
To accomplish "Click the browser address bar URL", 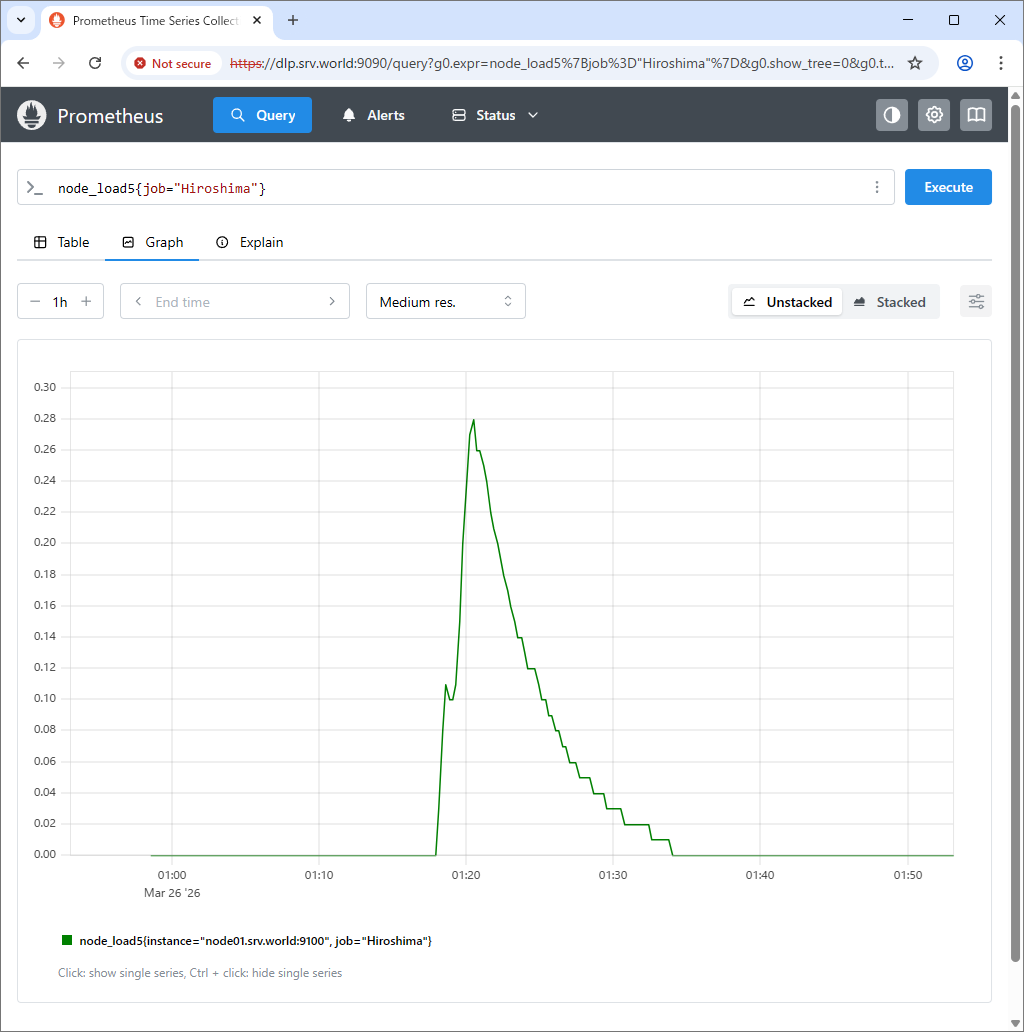I will point(561,63).
